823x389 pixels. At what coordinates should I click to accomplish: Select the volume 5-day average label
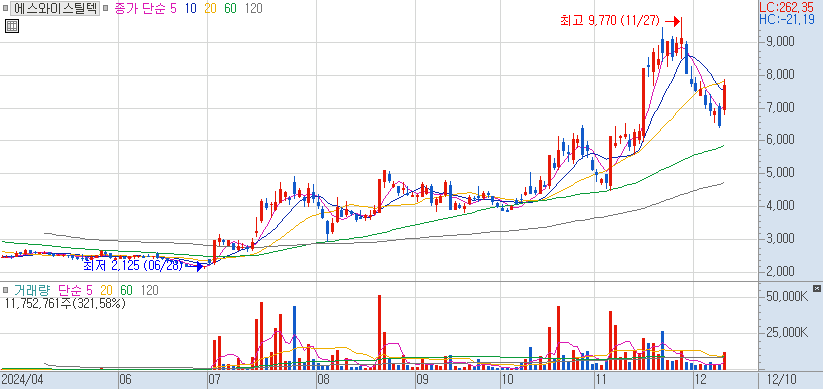89,290
